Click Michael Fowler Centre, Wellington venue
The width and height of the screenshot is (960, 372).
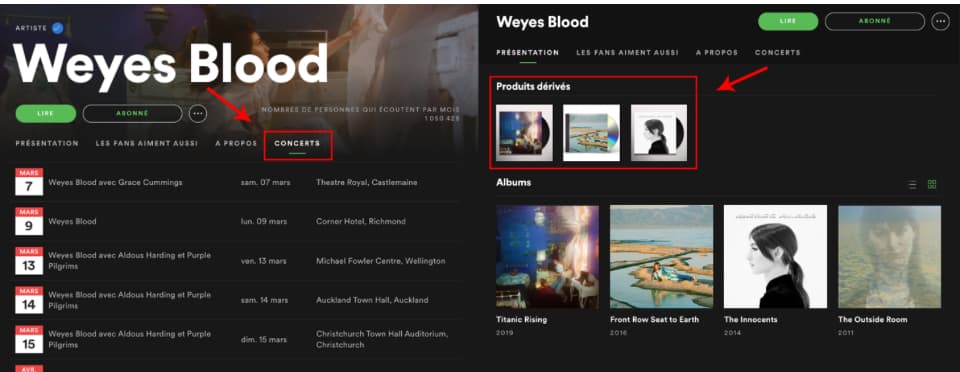click(381, 261)
